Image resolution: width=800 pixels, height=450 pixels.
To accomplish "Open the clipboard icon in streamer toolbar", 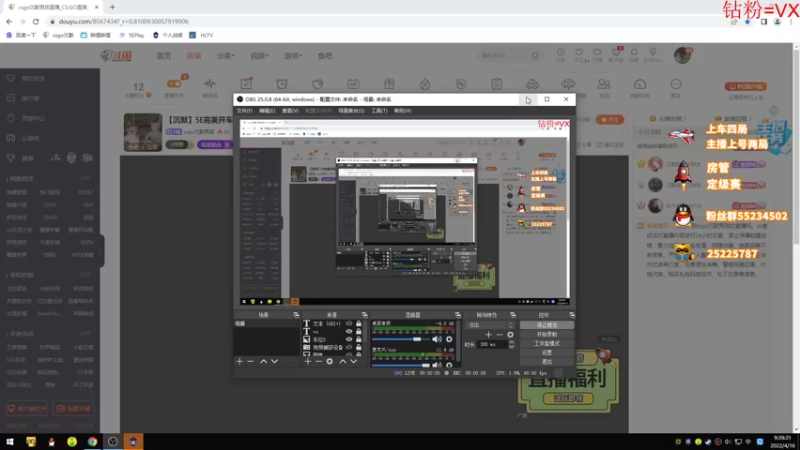I will [496, 84].
